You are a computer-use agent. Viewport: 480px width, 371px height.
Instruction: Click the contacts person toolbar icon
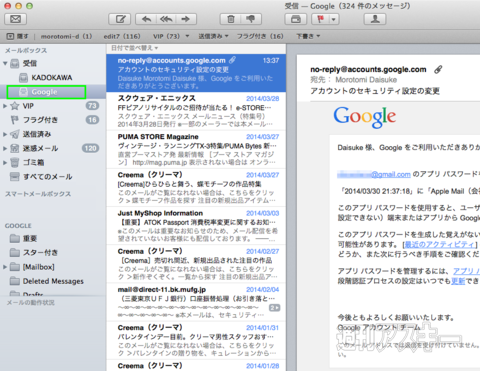pos(375,19)
